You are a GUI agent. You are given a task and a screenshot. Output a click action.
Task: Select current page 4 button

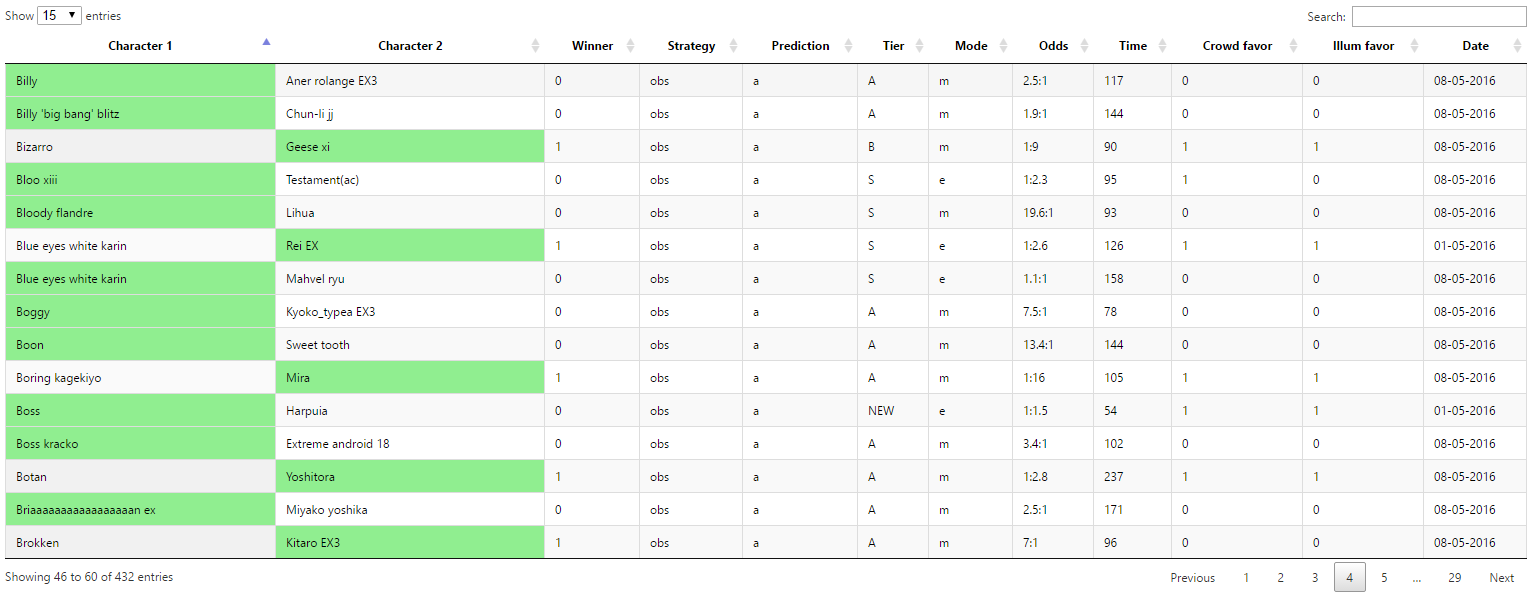click(x=1350, y=578)
